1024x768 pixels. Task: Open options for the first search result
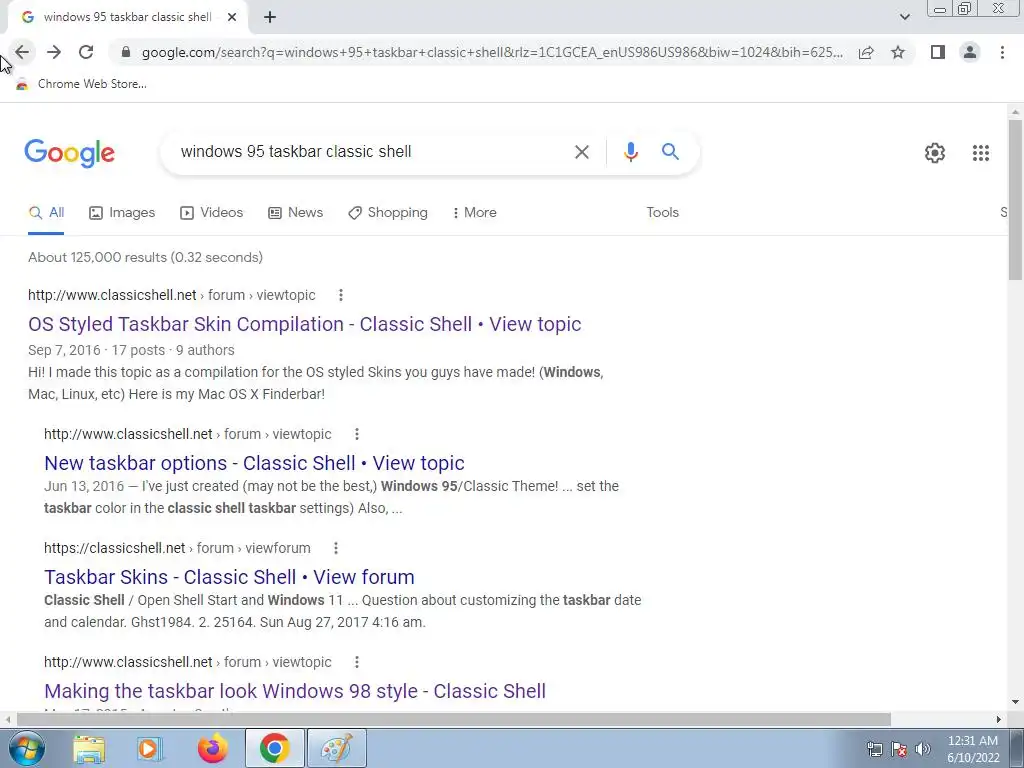click(x=340, y=295)
